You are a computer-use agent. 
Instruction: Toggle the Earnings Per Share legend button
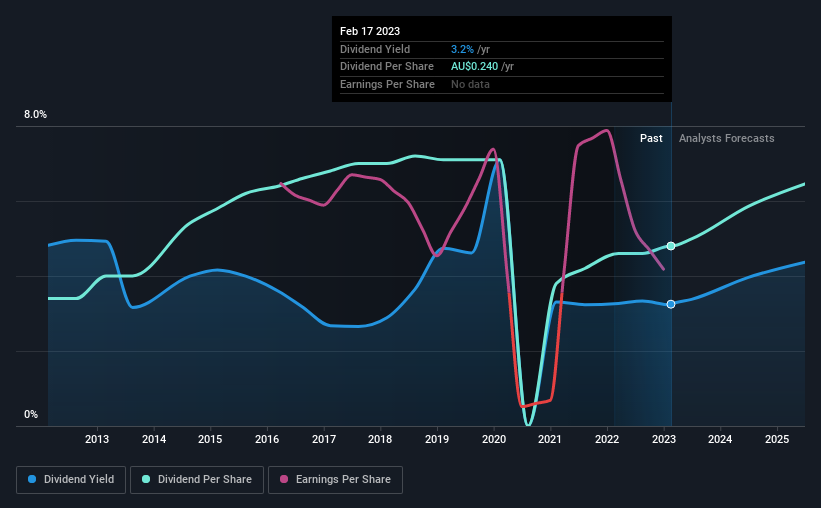coord(335,480)
